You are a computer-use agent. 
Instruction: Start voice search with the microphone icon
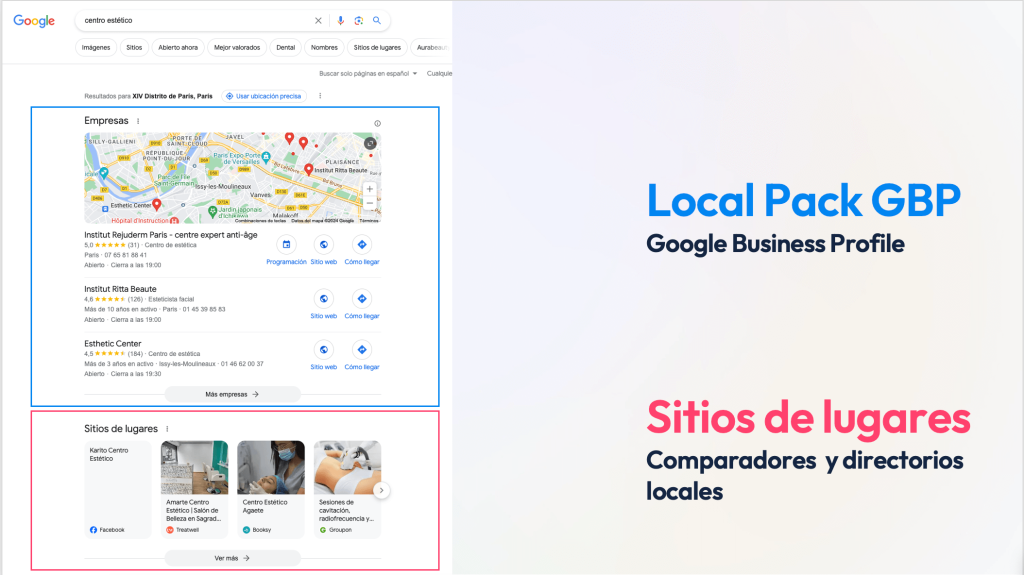(x=340, y=20)
